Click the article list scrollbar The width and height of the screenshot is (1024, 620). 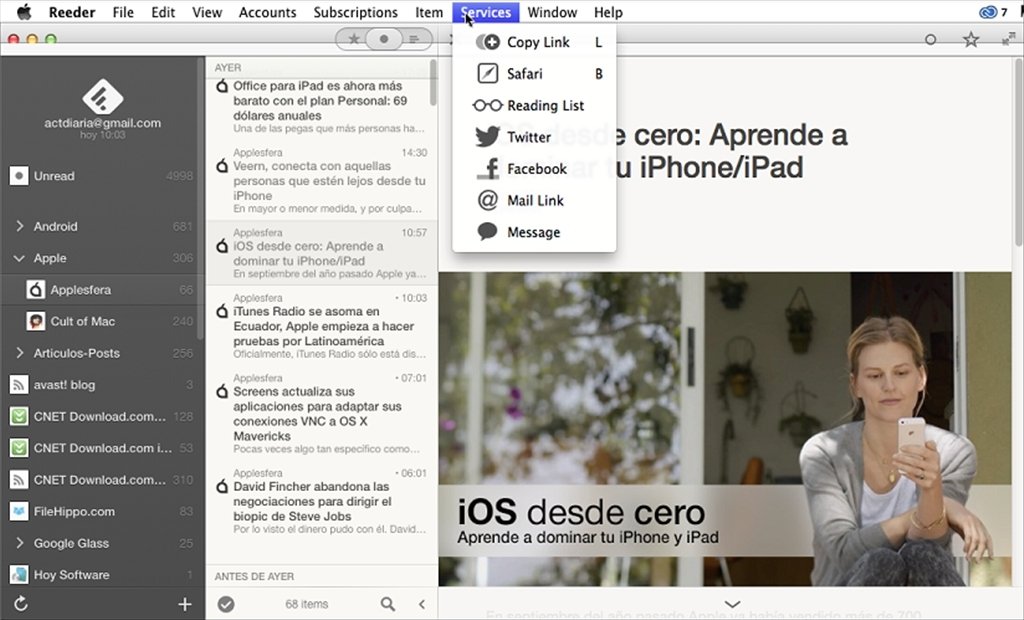[x=433, y=83]
